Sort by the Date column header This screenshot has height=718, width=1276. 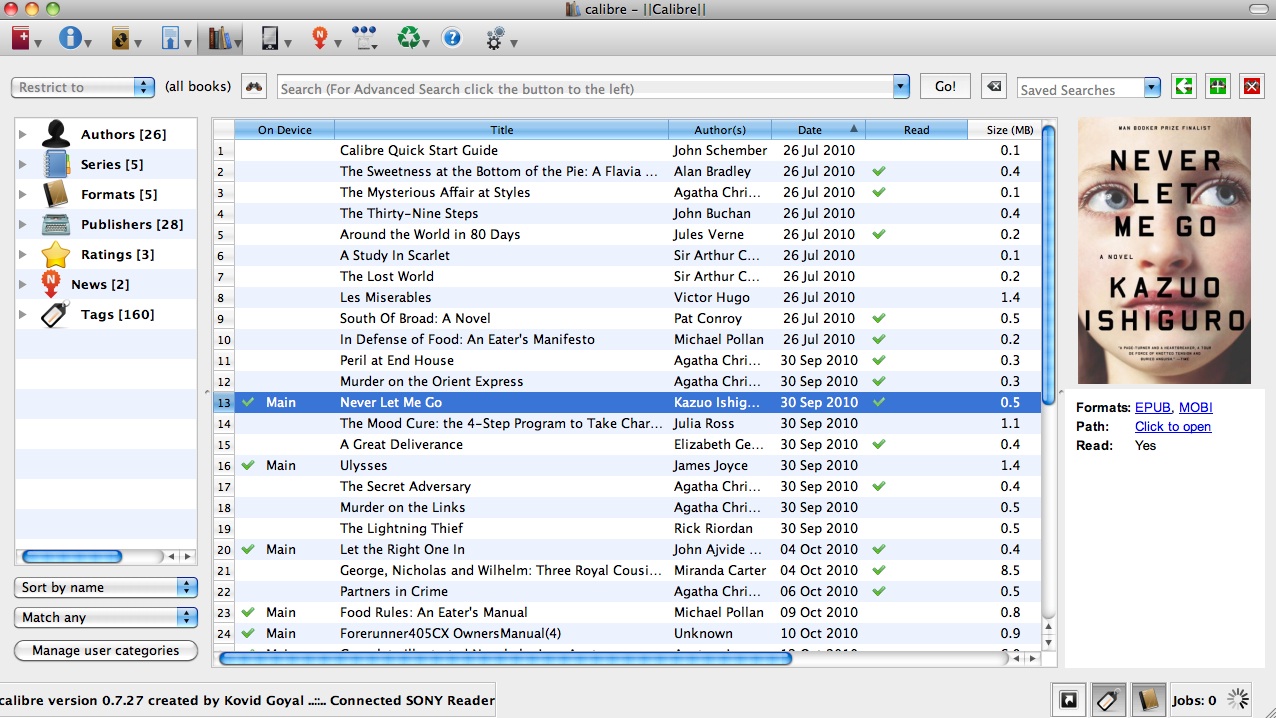pos(818,130)
